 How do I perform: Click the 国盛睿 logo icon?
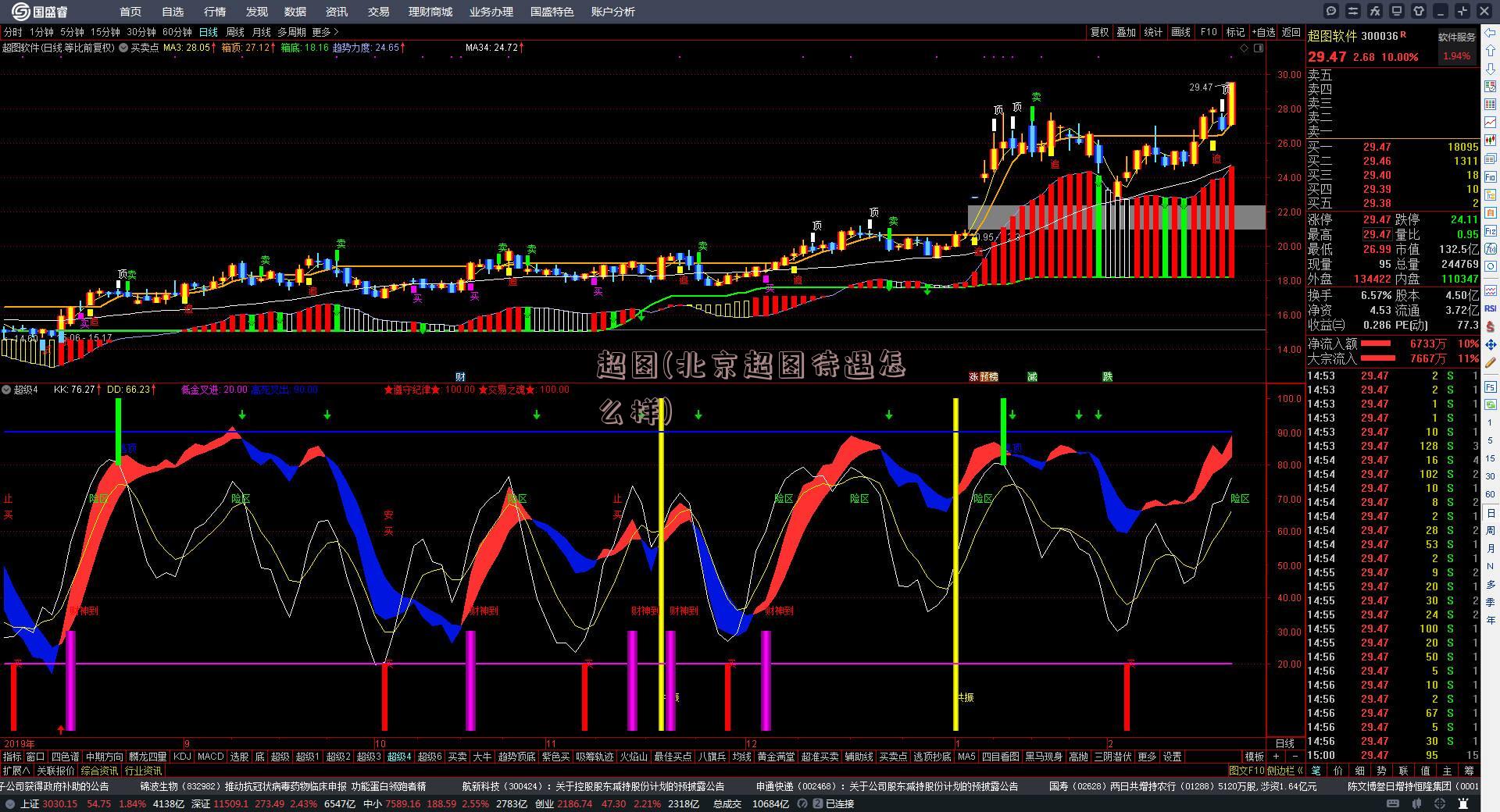click(x=20, y=12)
